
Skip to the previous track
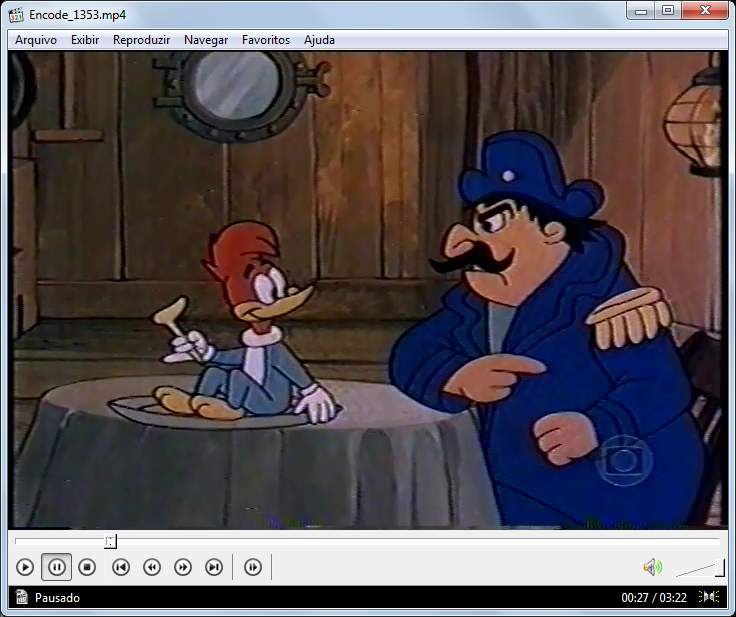(121, 567)
